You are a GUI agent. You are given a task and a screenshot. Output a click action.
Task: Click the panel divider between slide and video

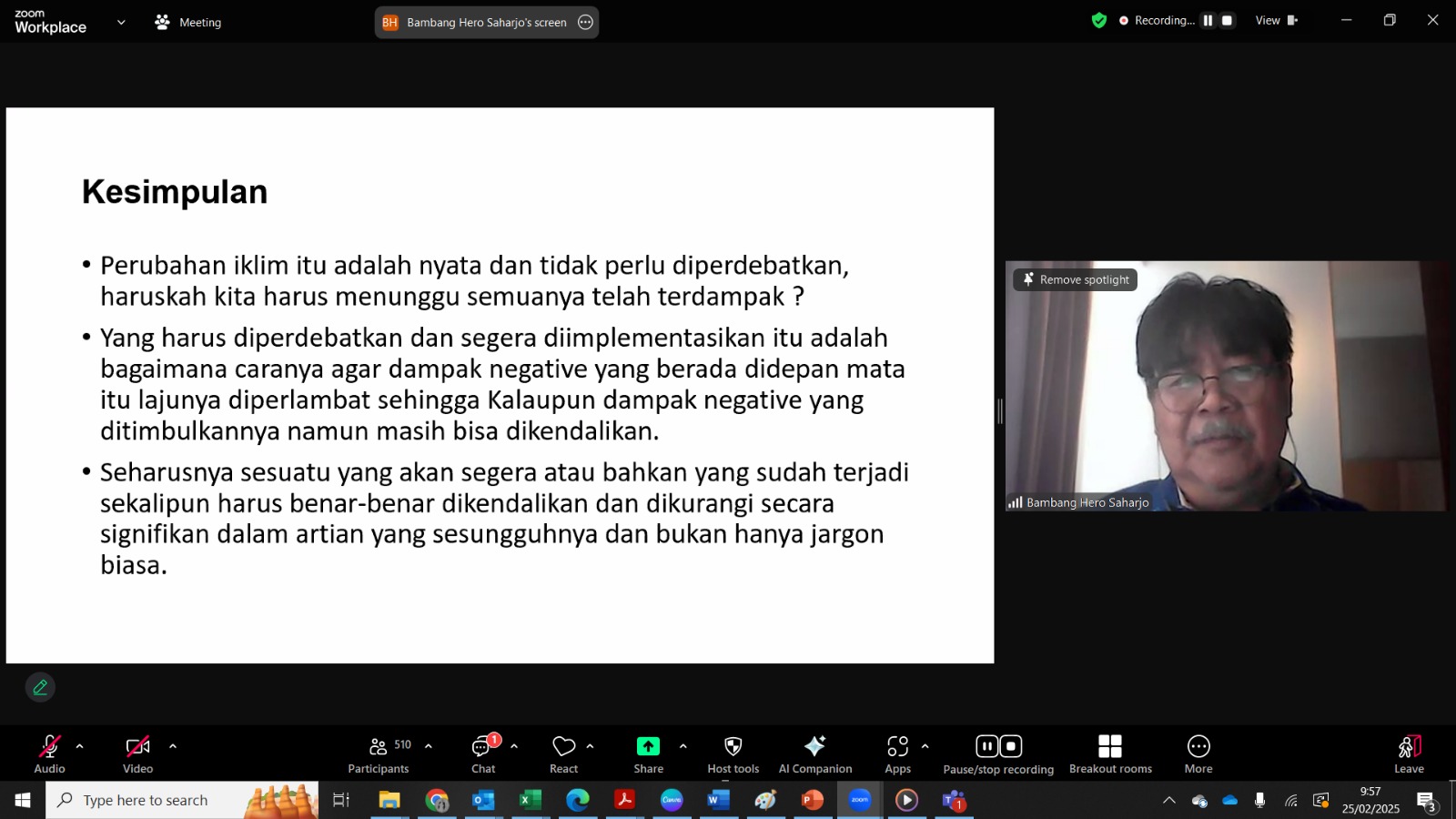1000,411
